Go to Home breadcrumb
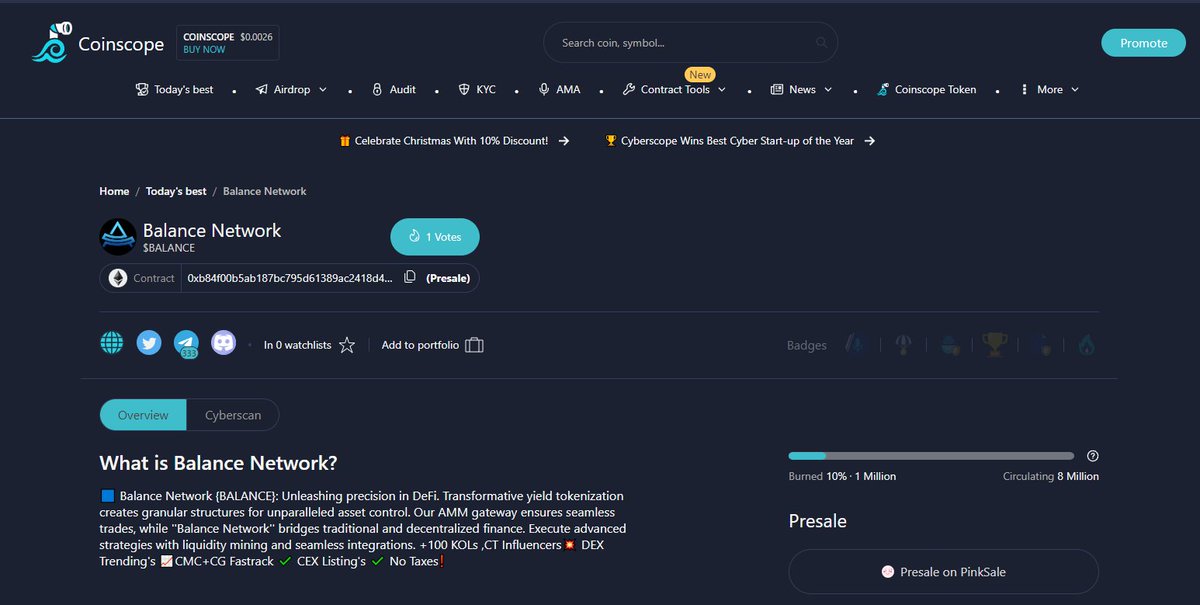Screen dimensions: 1200x605 click(114, 191)
